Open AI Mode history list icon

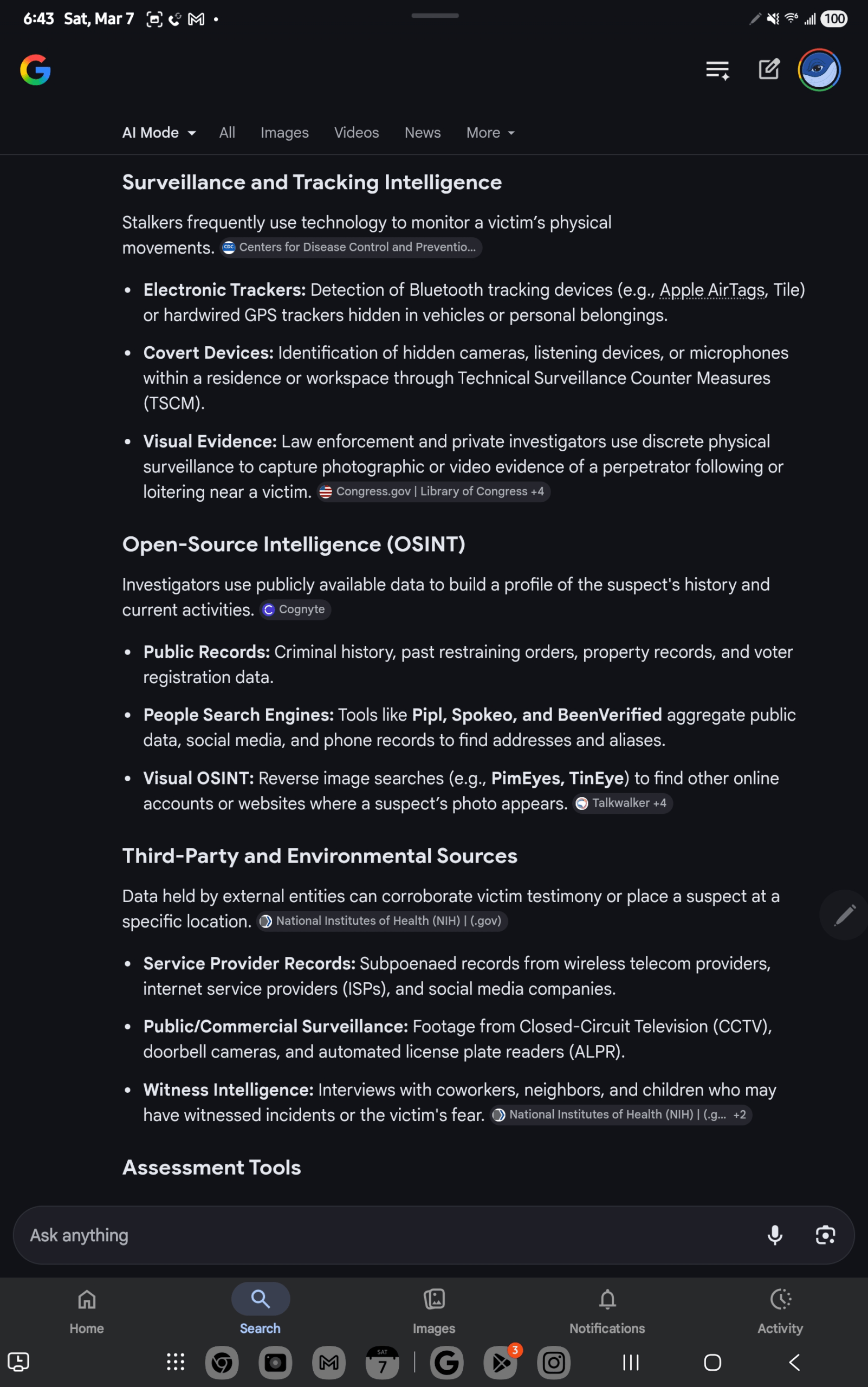(x=717, y=69)
